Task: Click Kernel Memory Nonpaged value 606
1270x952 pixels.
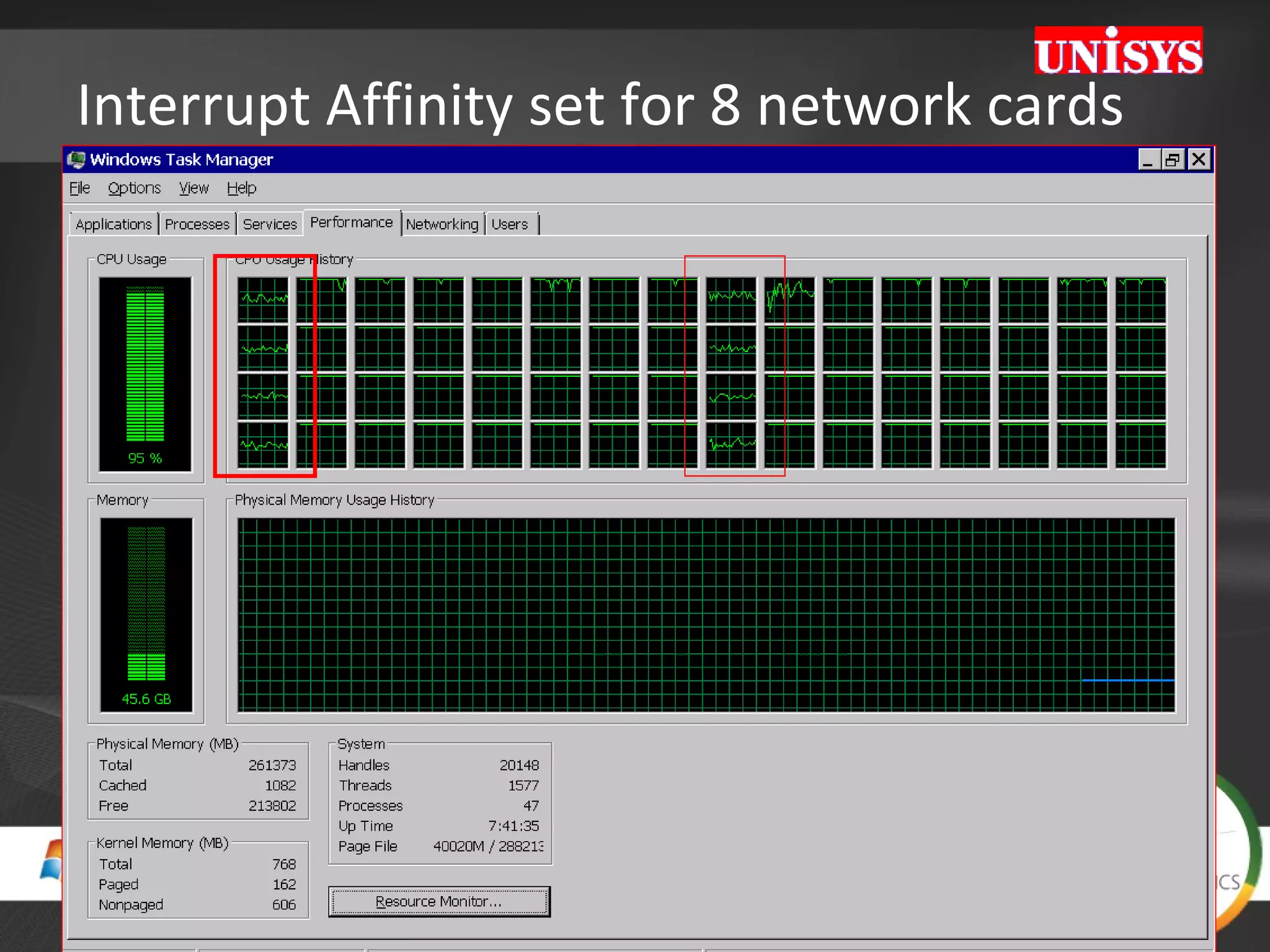Action: coord(284,905)
